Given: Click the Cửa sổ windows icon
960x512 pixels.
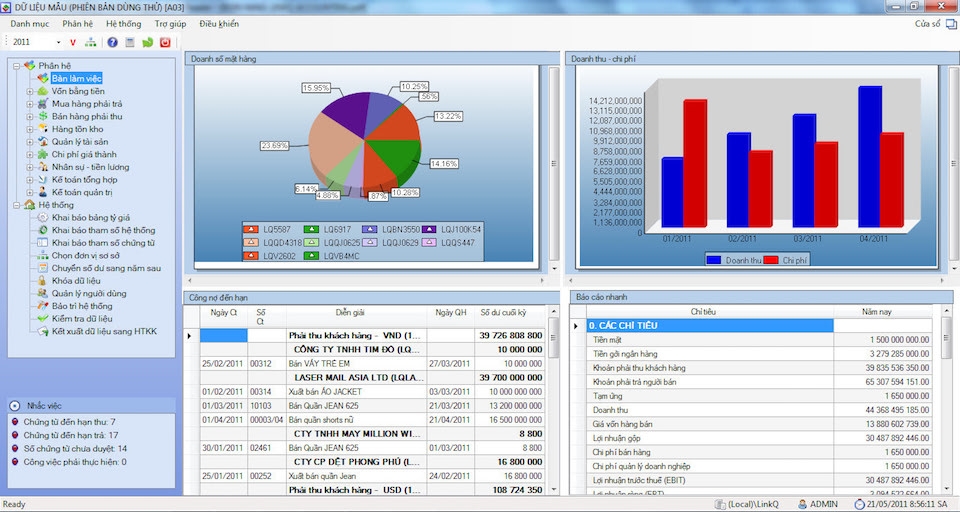Looking at the screenshot, I should point(950,24).
